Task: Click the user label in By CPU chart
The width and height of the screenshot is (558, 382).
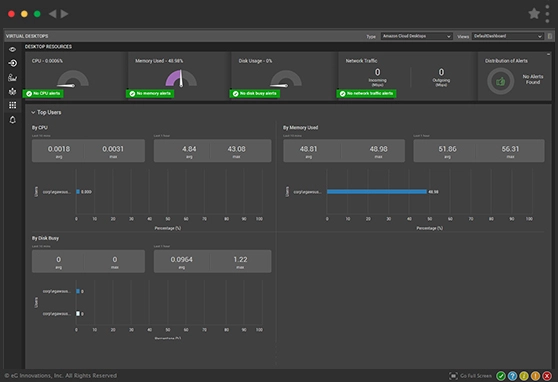Action: point(57,192)
